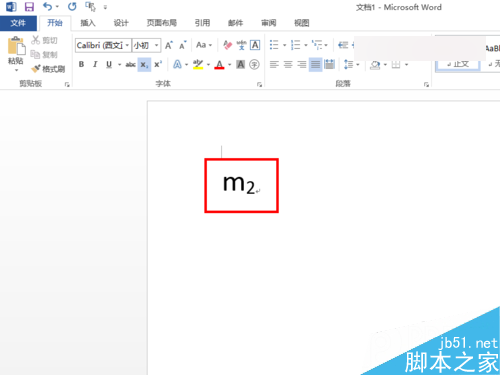
Task: Toggle the subscript button off
Action: pos(144,64)
